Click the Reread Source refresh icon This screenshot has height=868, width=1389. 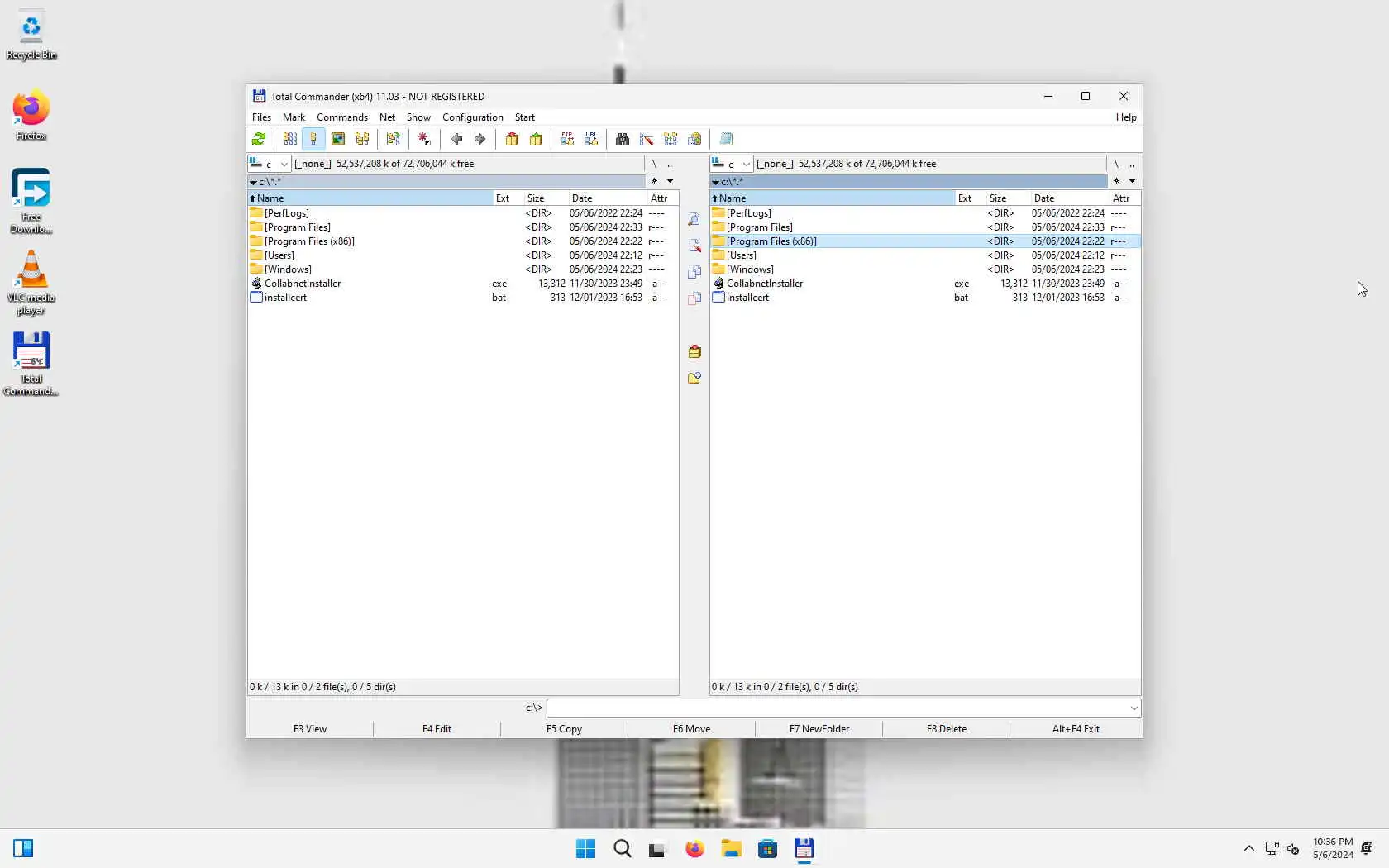[x=259, y=139]
